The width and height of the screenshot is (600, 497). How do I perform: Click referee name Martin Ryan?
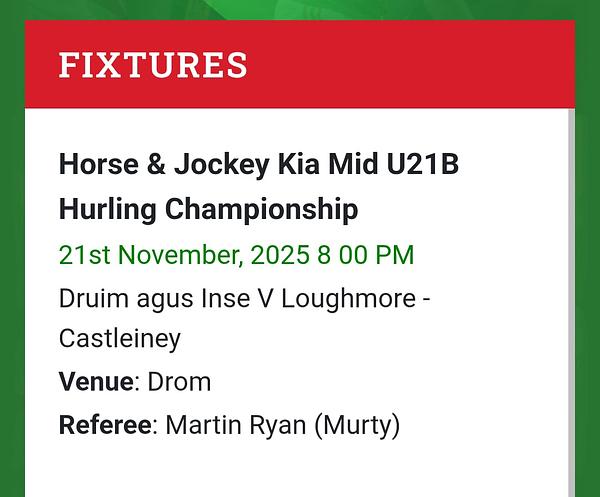(x=236, y=425)
